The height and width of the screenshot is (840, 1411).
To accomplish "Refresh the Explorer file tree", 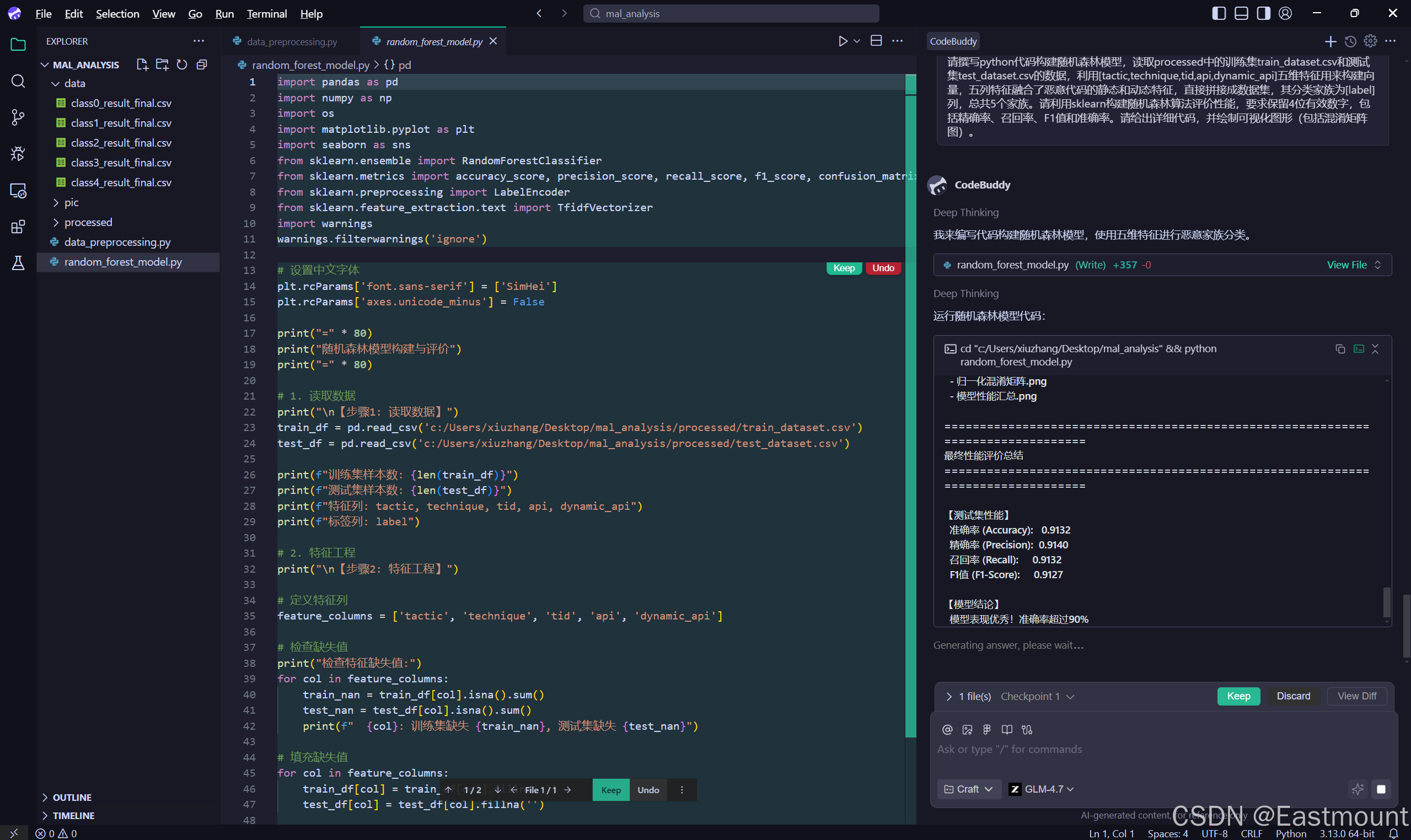I will tap(181, 64).
